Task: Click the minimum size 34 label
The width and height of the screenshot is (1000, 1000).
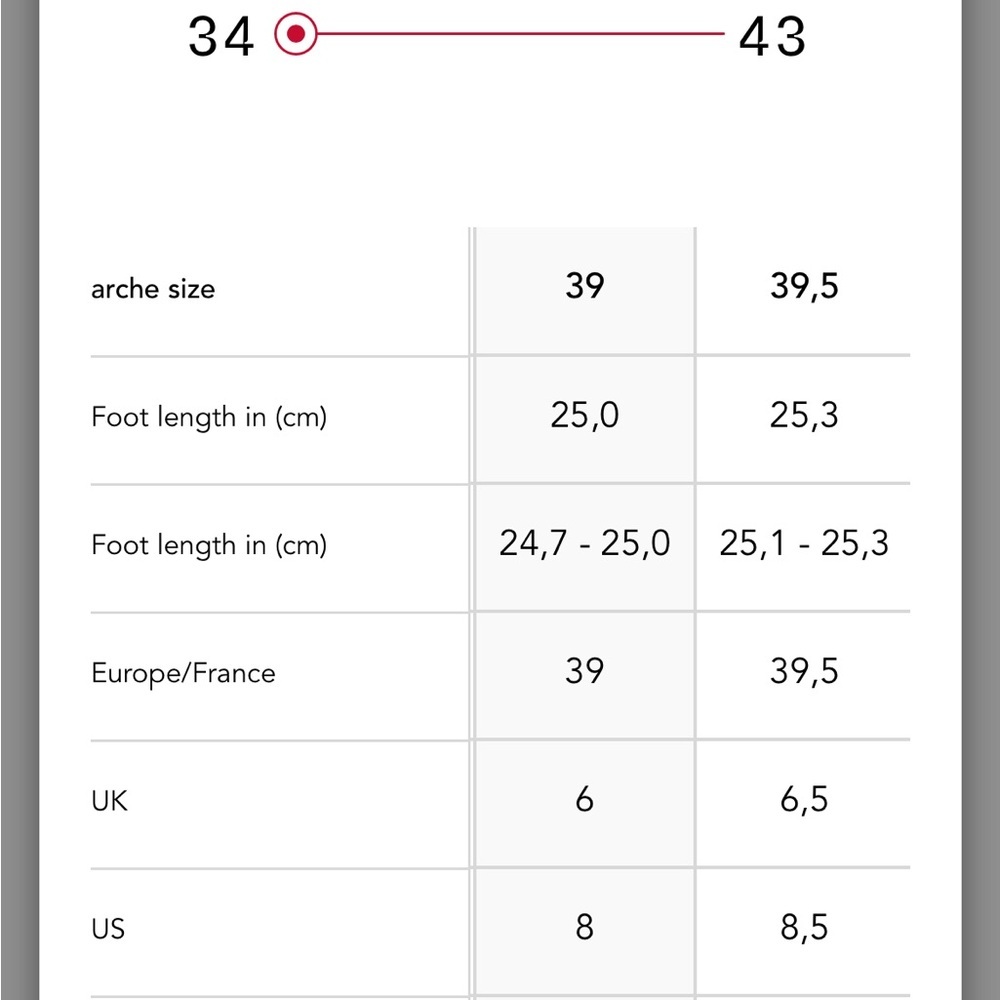Action: click(x=221, y=37)
